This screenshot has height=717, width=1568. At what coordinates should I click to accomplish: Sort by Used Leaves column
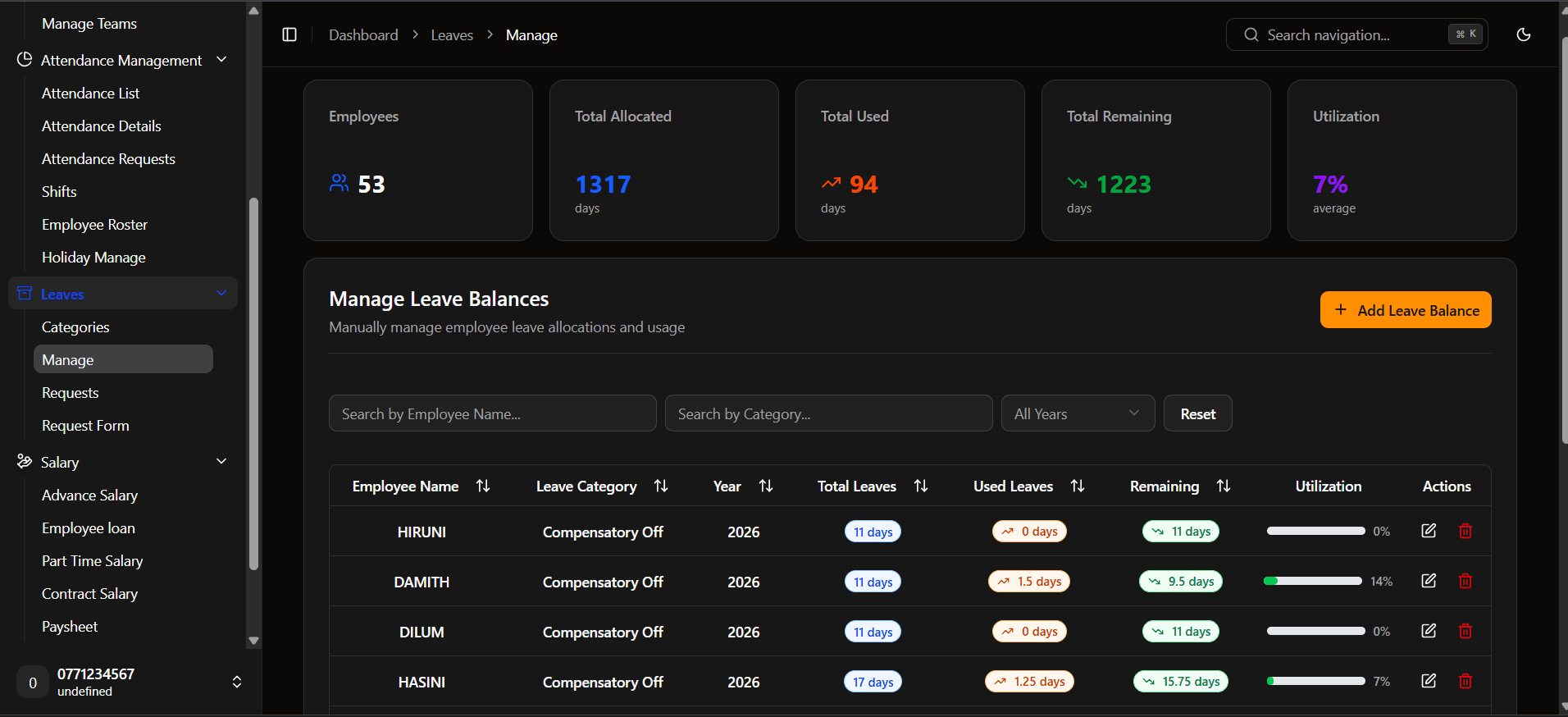coord(1078,486)
